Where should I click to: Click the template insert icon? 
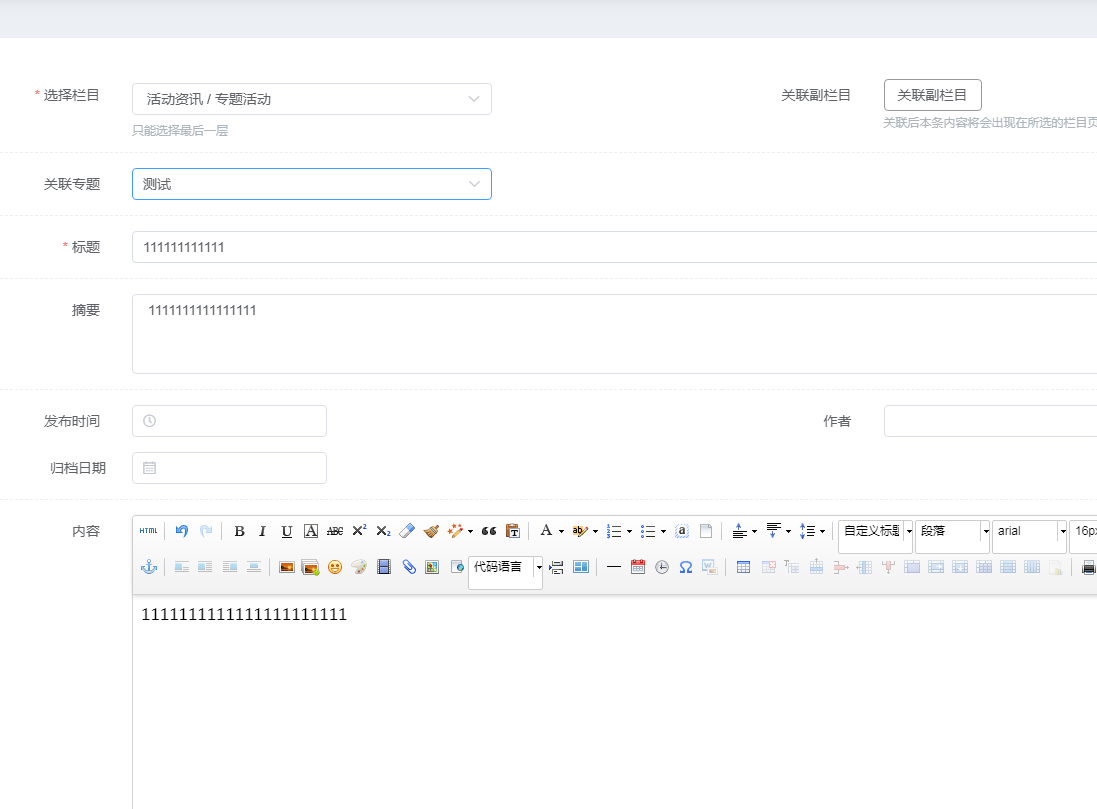(x=581, y=567)
